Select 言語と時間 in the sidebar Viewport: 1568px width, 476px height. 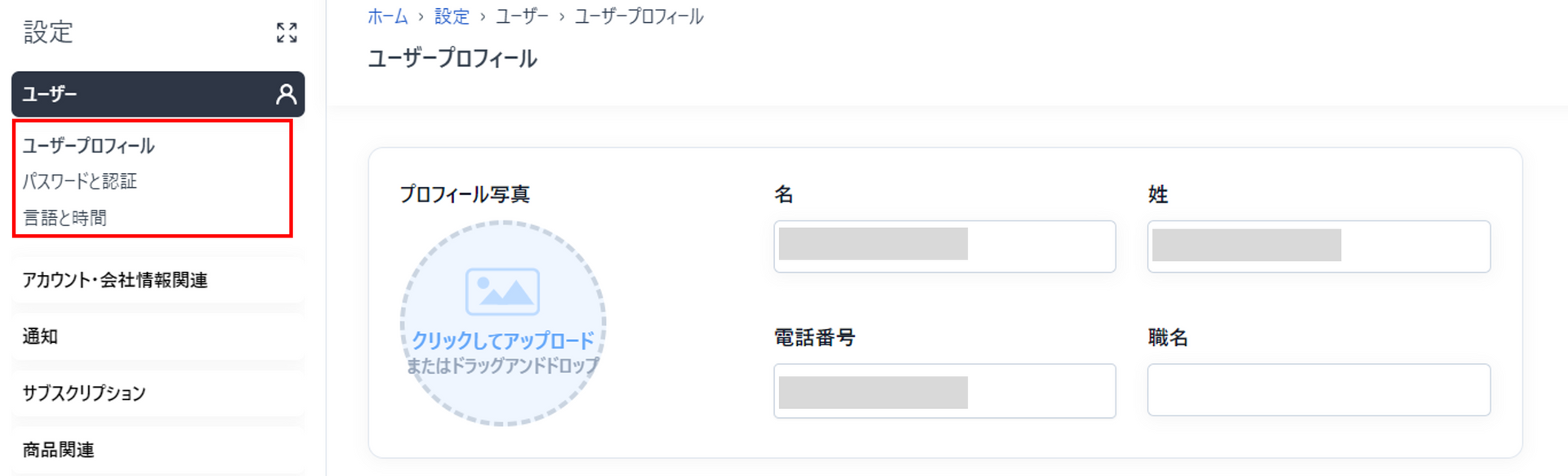65,217
